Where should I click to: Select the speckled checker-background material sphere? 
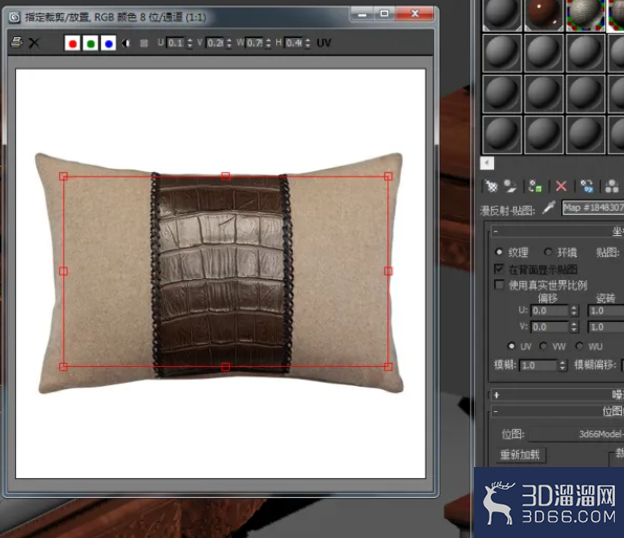point(585,14)
